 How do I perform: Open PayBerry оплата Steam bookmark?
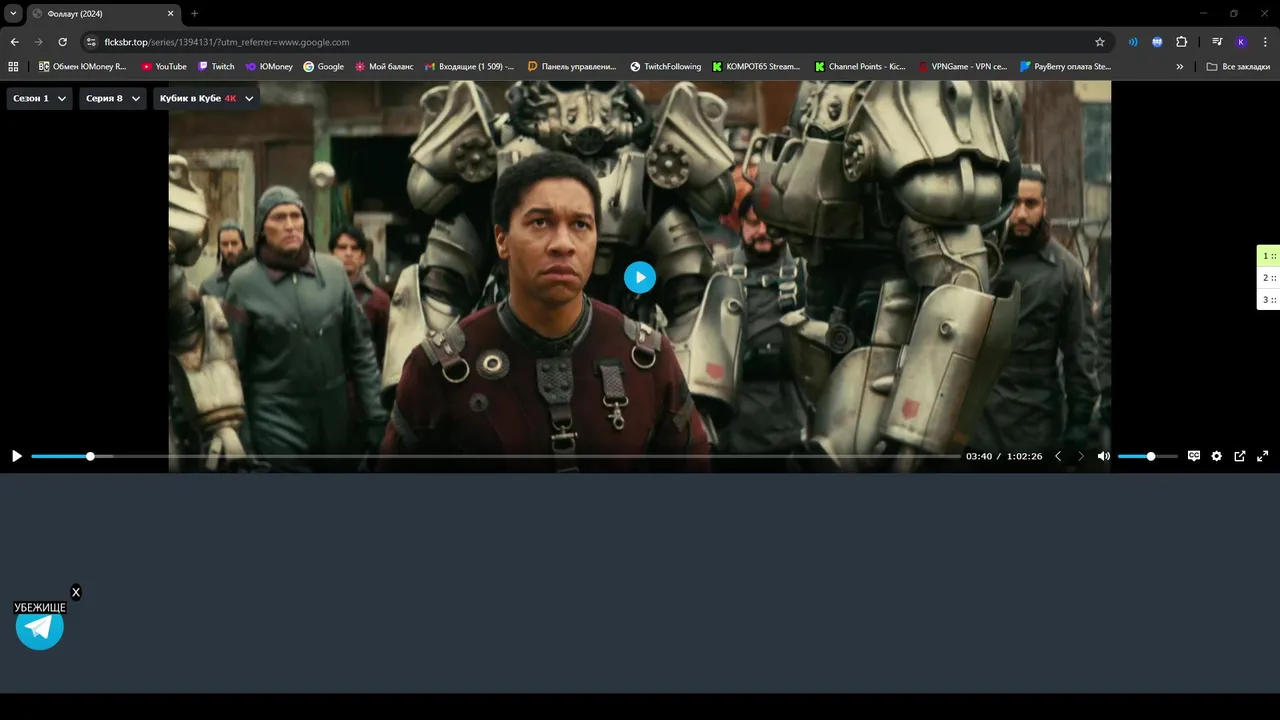1065,67
